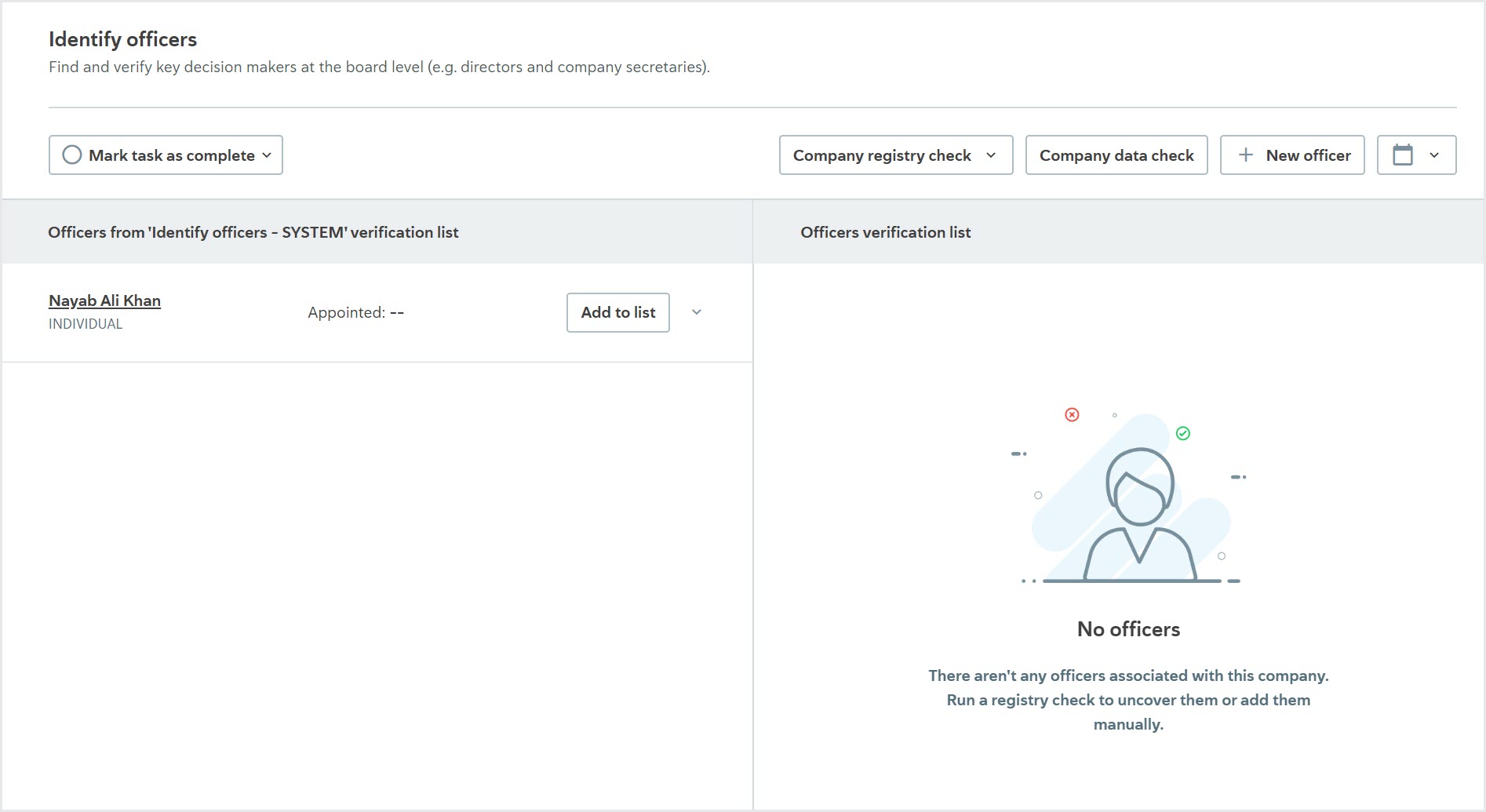Open the calendar view chevron menu
The height and width of the screenshot is (812, 1486).
pos(1436,155)
